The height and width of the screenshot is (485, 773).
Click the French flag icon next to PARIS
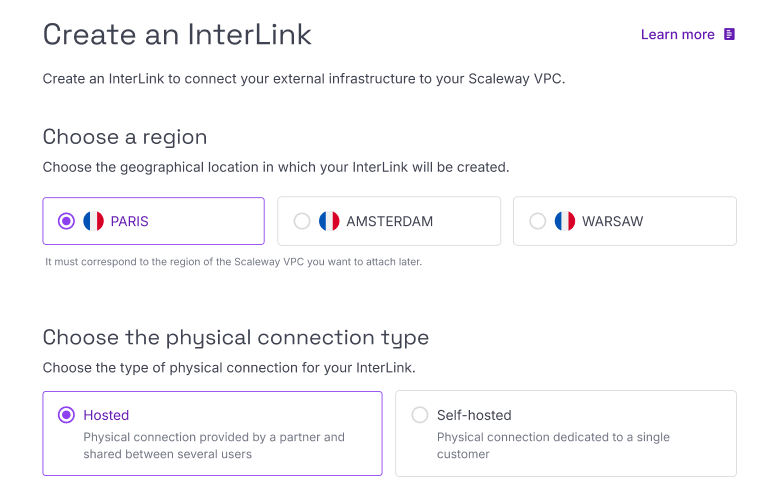(94, 221)
